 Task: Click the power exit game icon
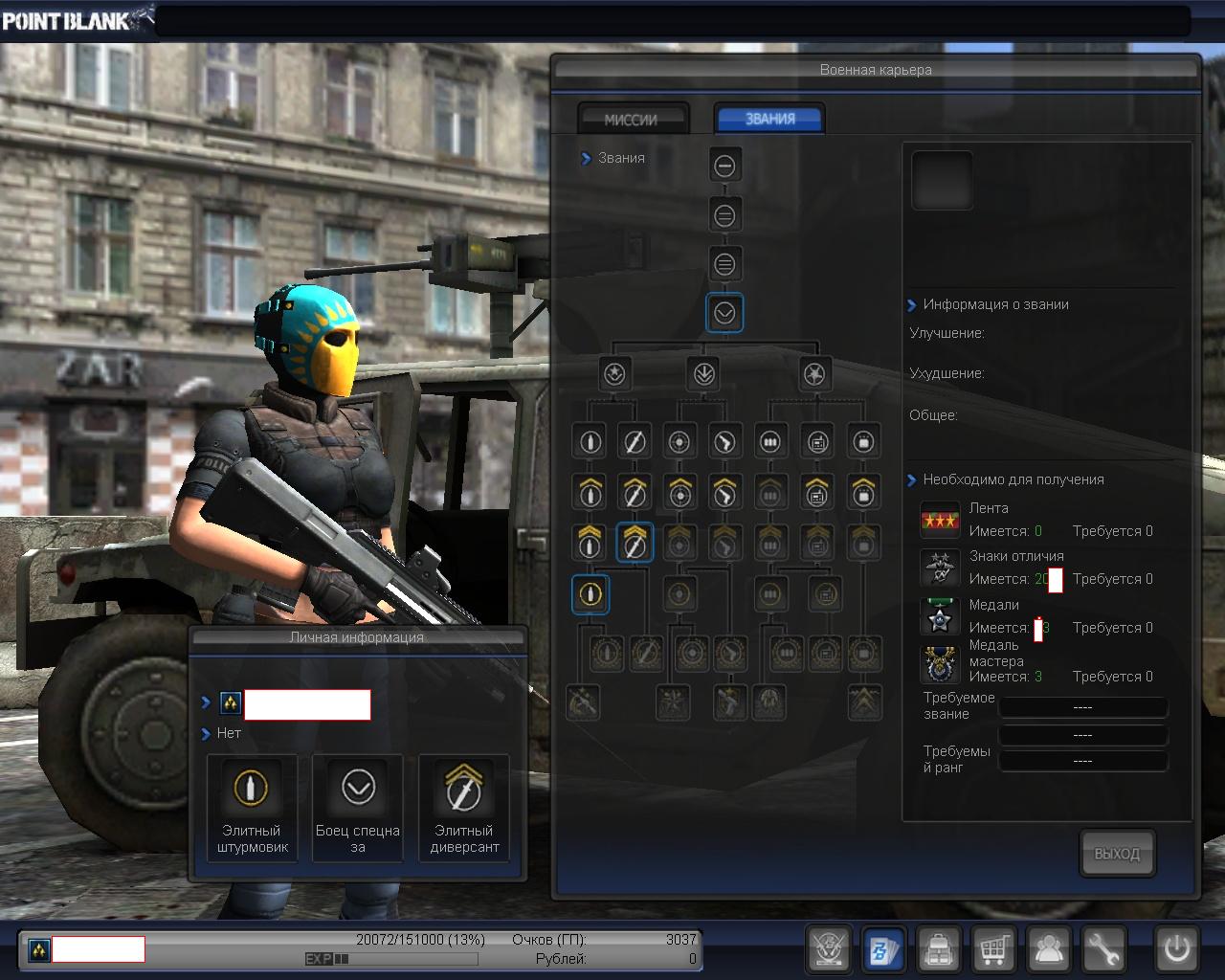coord(1176,949)
